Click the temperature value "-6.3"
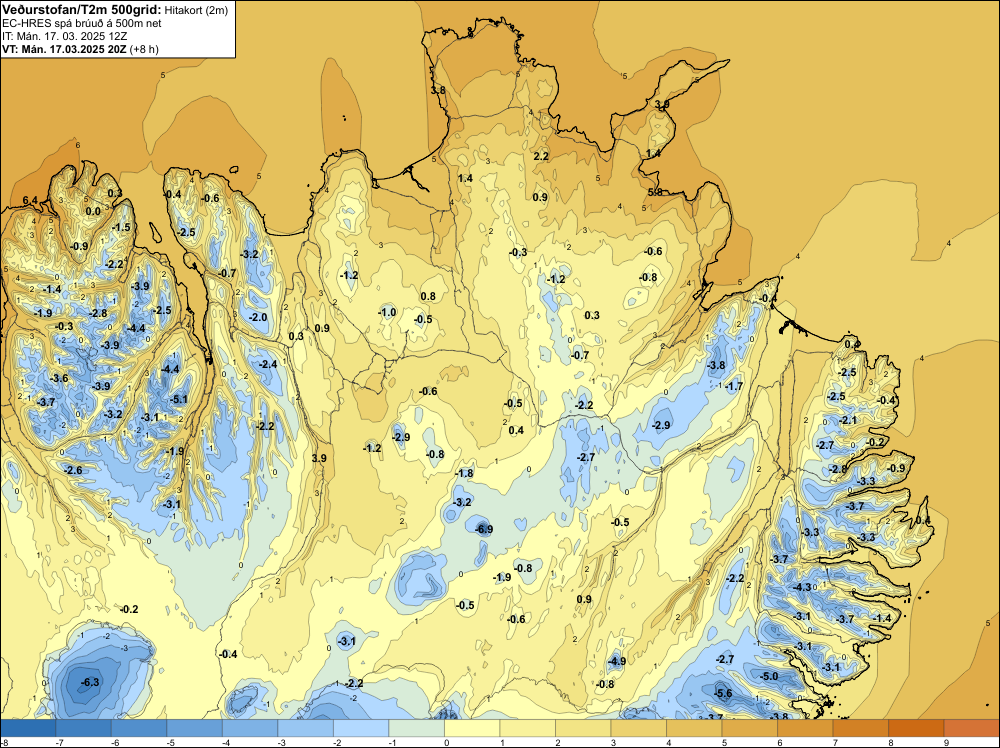Viewport: 1000px width, 748px height. coord(91,682)
